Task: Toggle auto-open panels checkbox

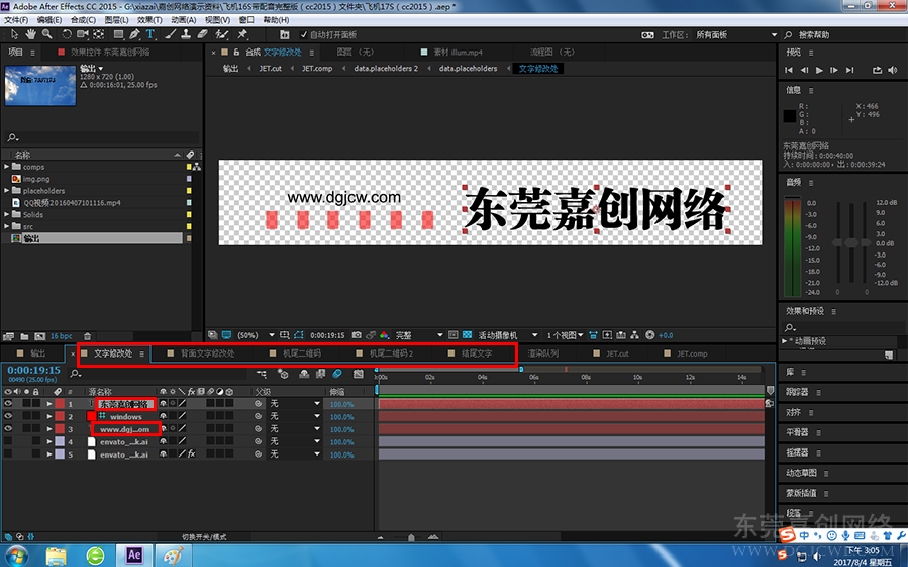Action: click(303, 35)
